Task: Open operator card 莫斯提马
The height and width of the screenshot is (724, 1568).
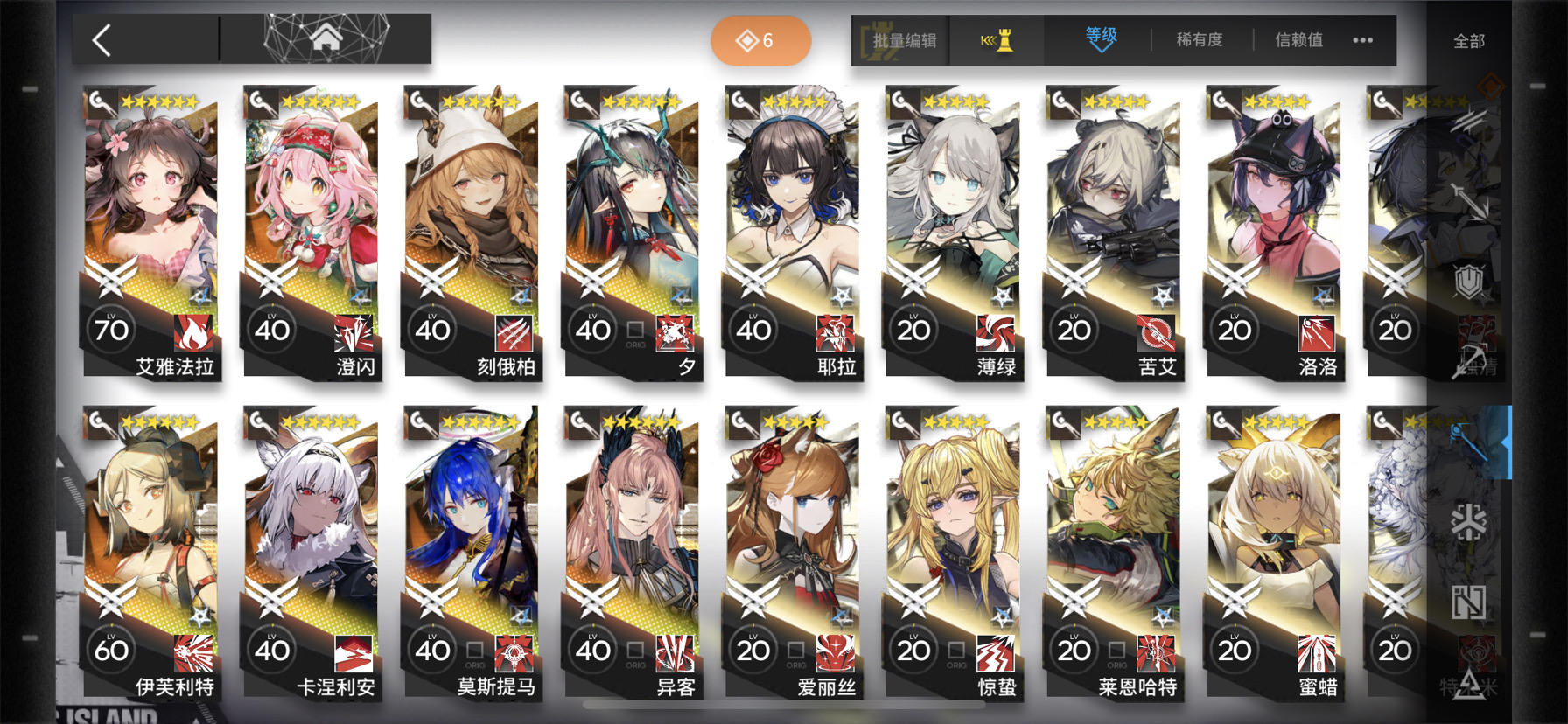Action: [x=471, y=553]
